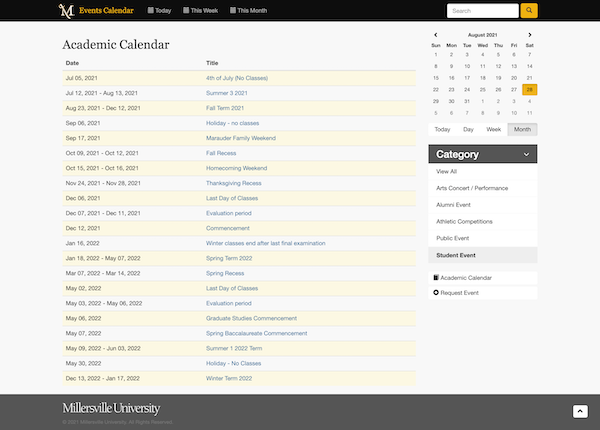Click the Title column header
This screenshot has width=600, height=430.
212,63
